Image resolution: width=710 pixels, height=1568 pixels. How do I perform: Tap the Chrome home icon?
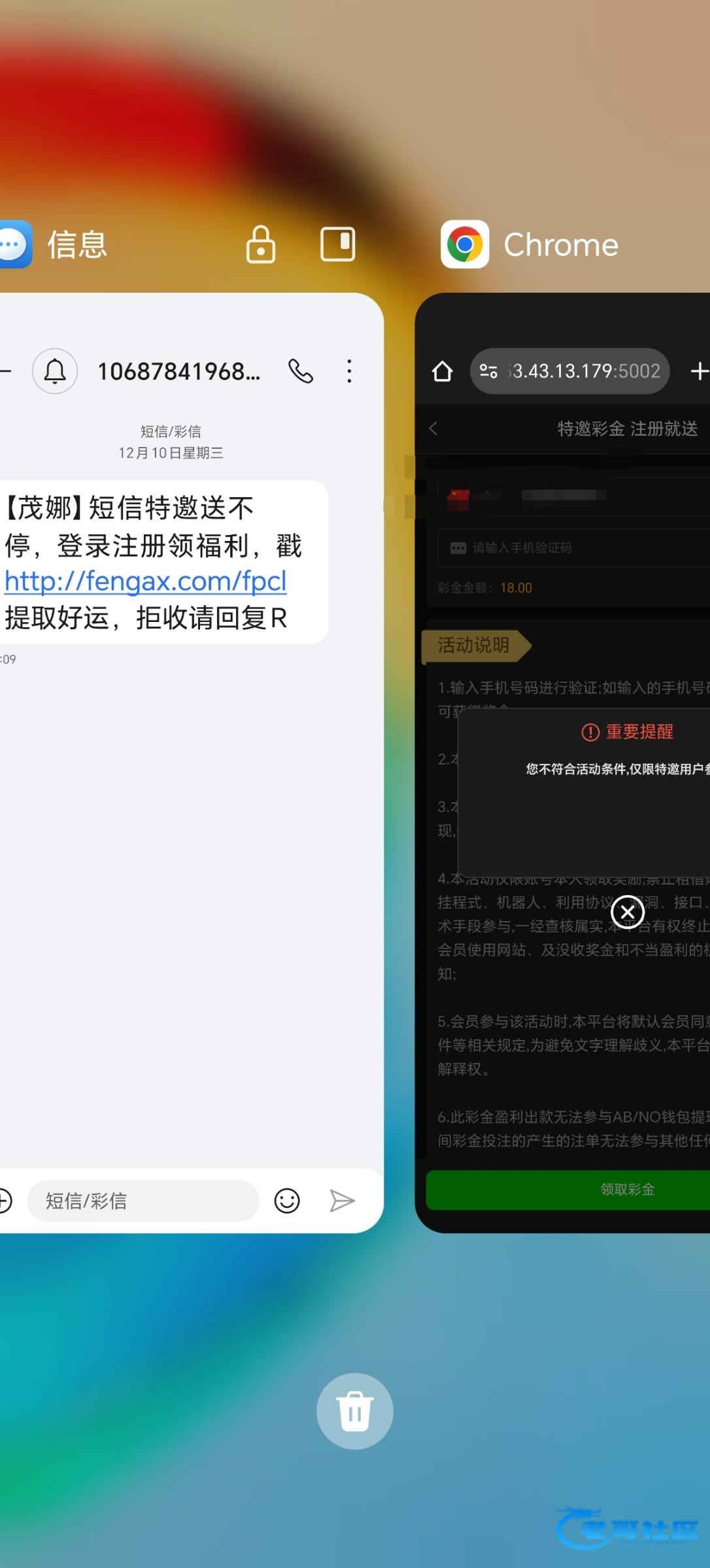point(443,371)
